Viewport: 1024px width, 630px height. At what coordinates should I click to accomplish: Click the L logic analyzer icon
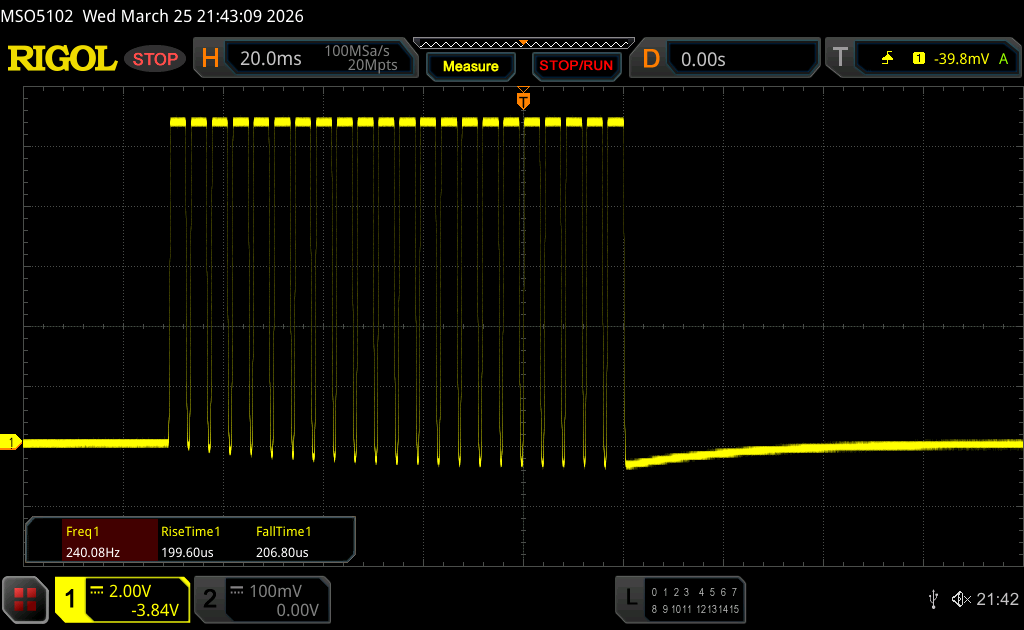(x=630, y=599)
